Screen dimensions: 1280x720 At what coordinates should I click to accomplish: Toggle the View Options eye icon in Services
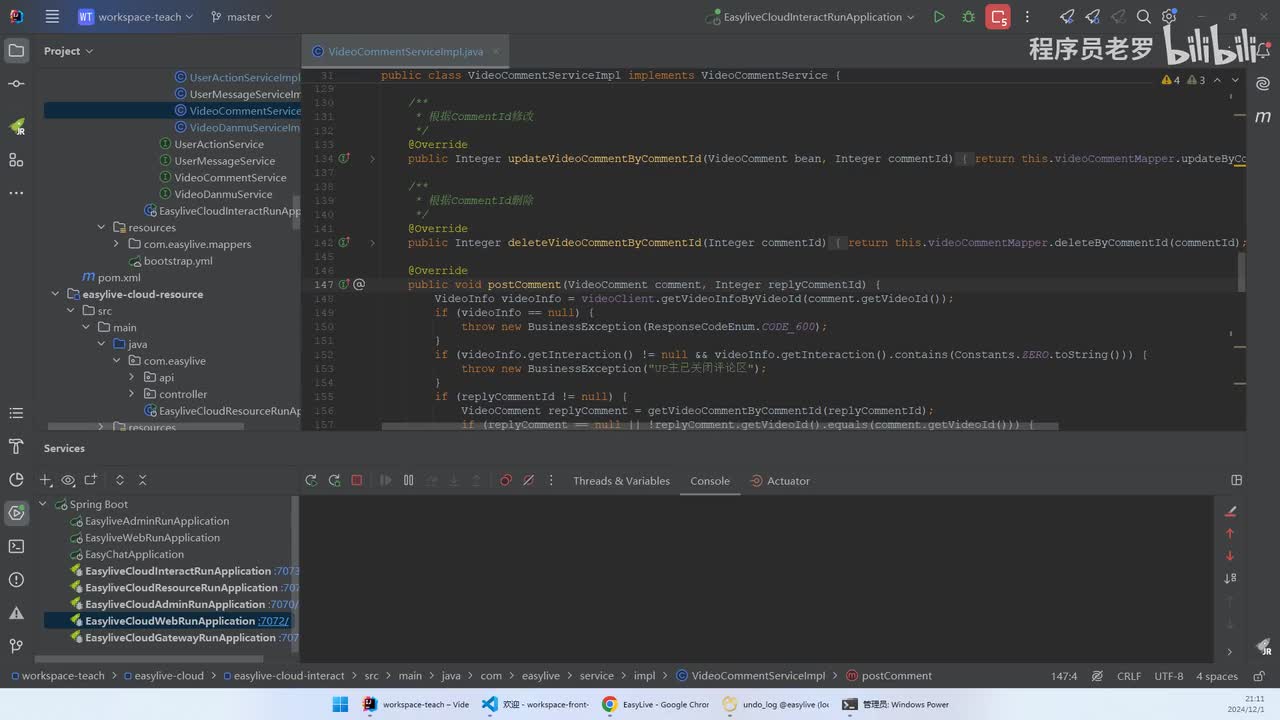tap(68, 481)
